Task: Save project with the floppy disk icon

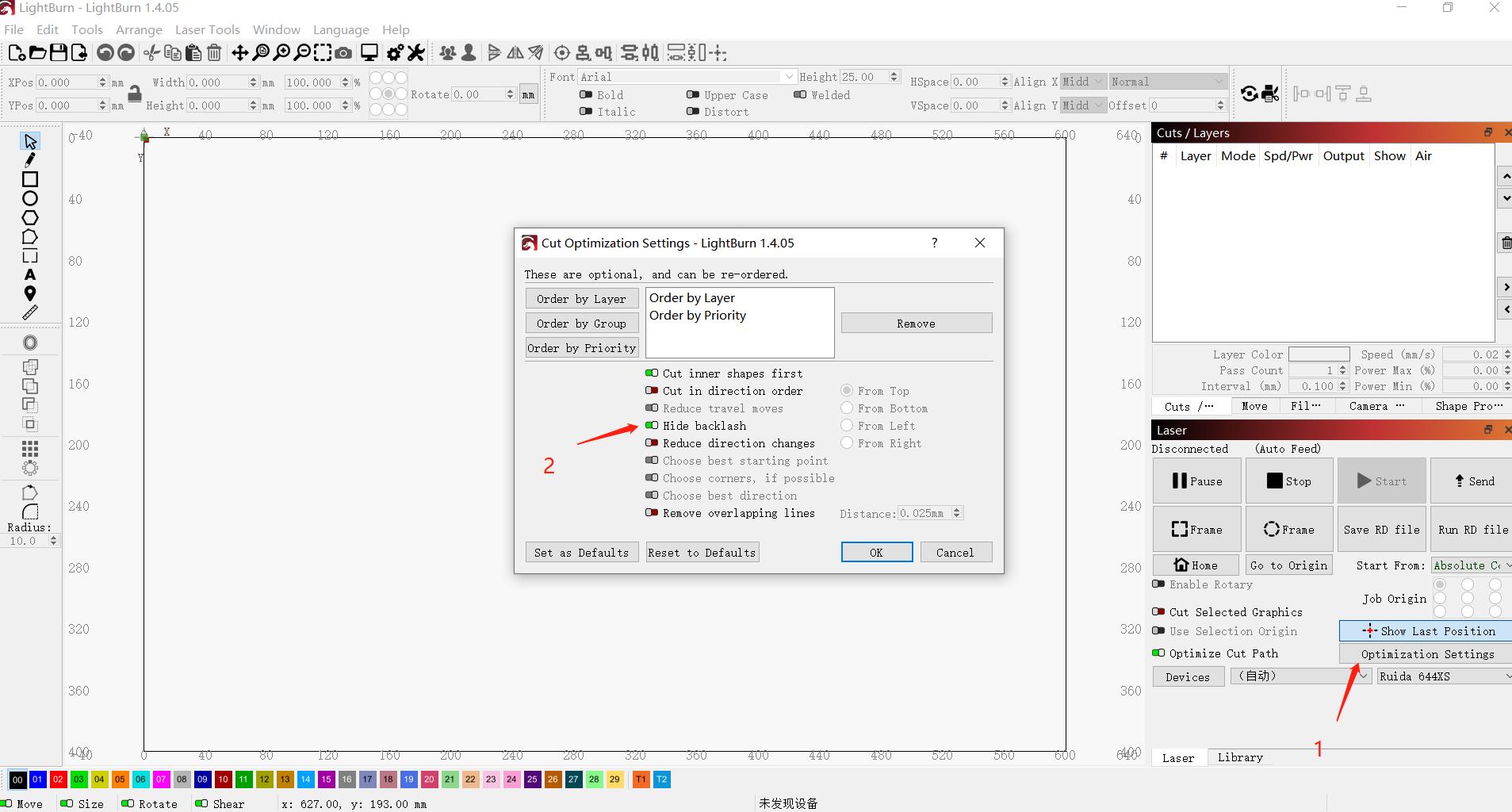Action: point(58,53)
